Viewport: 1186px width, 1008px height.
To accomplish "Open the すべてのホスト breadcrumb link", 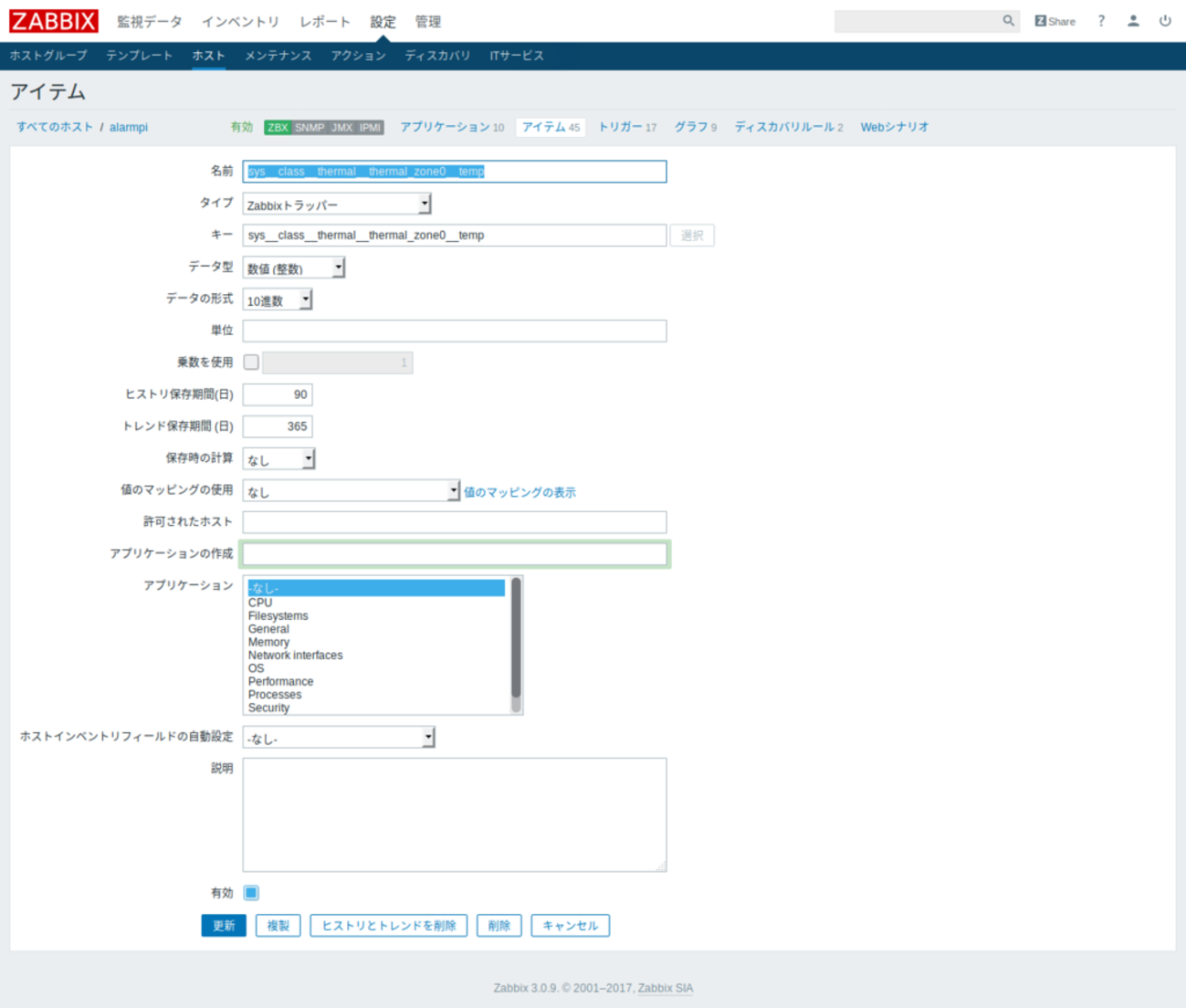I will [55, 127].
